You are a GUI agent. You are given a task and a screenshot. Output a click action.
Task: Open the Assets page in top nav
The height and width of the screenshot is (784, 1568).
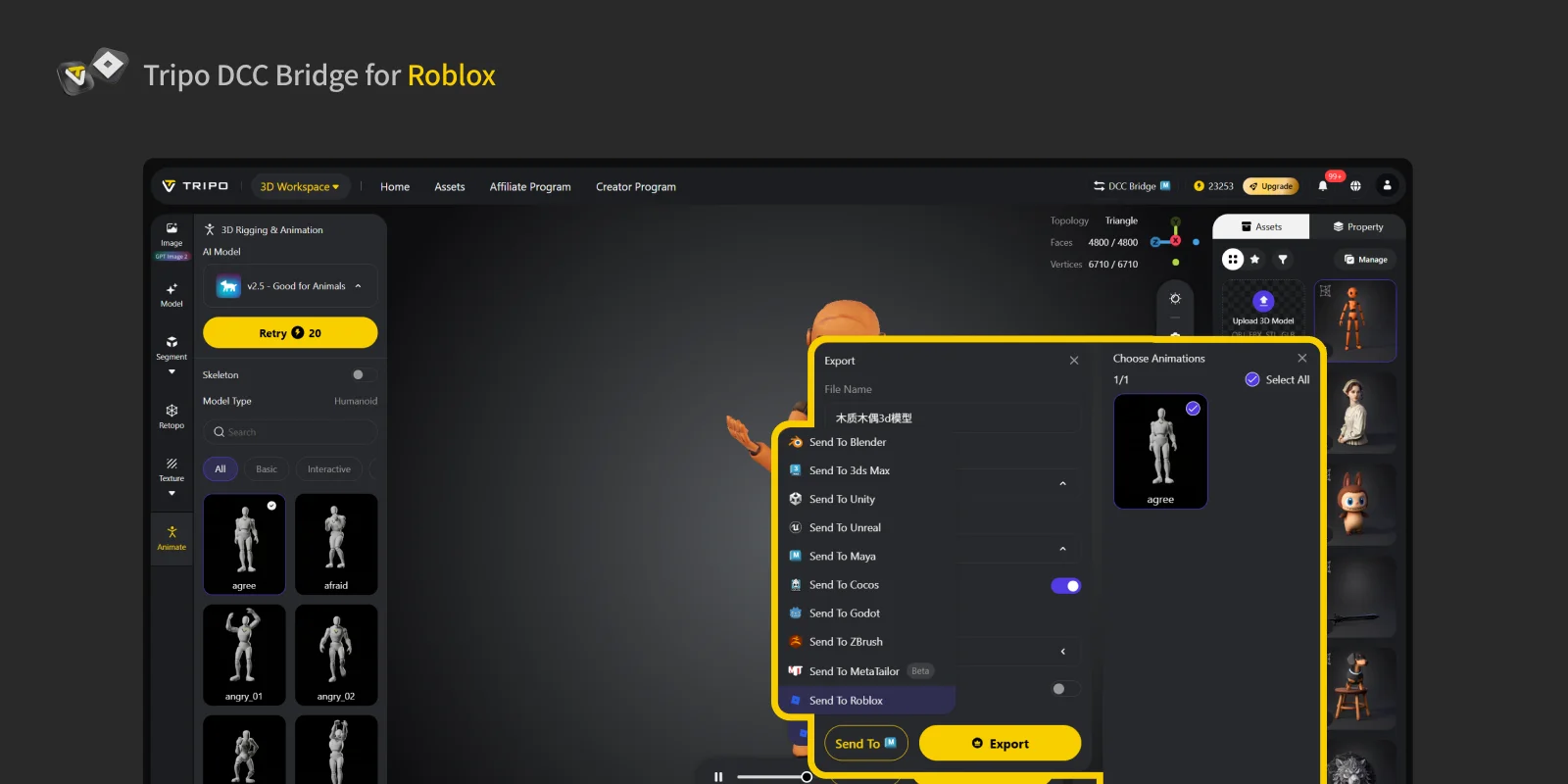pyautogui.click(x=450, y=186)
